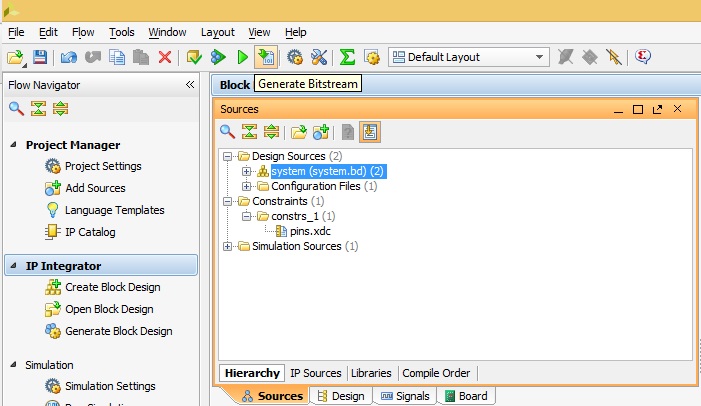Click the green Run play icon
This screenshot has width=701, height=406.
point(243,57)
